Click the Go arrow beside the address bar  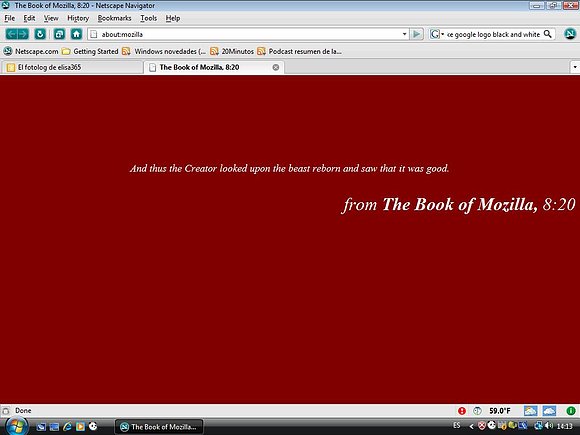(417, 34)
